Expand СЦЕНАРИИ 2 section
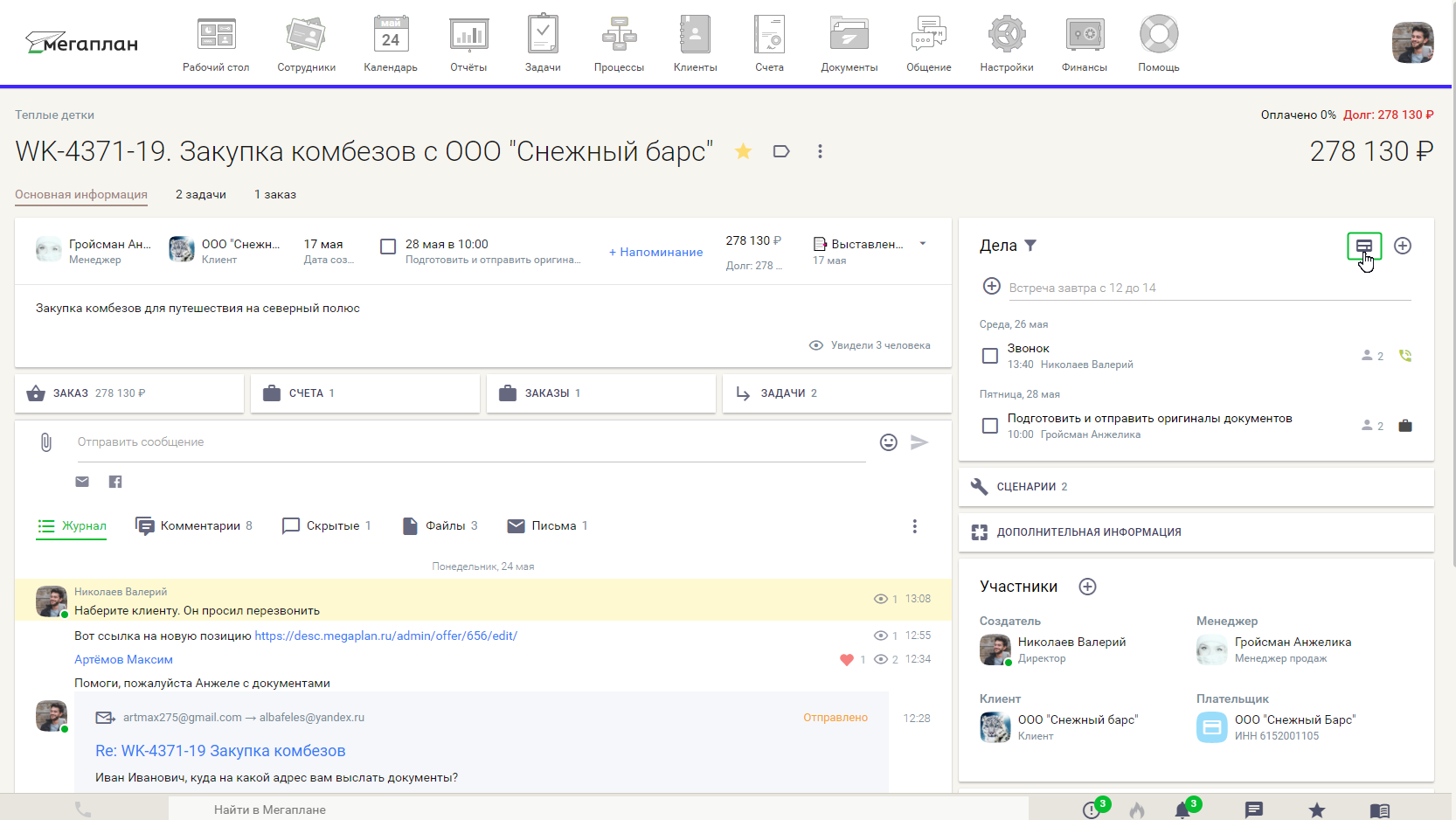The image size is (1456, 820). [1196, 487]
